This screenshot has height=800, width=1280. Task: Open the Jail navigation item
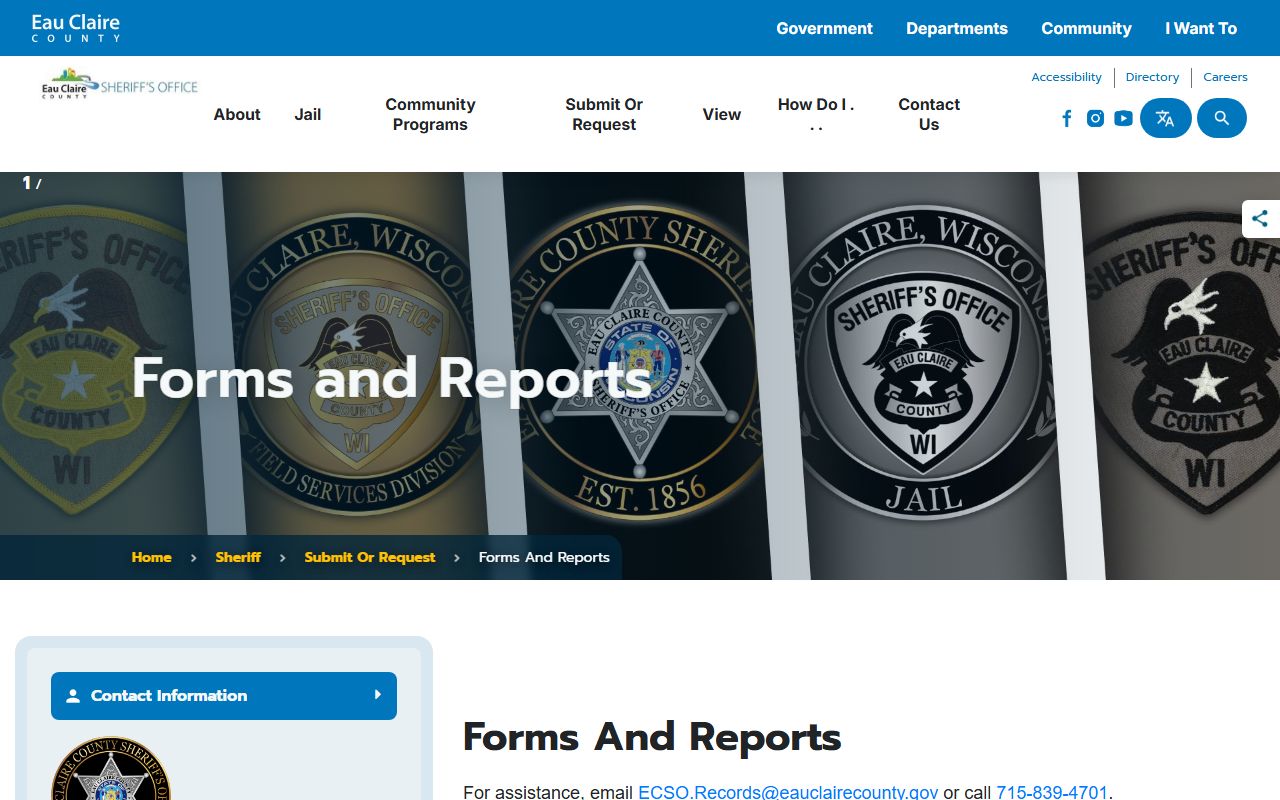coord(308,114)
